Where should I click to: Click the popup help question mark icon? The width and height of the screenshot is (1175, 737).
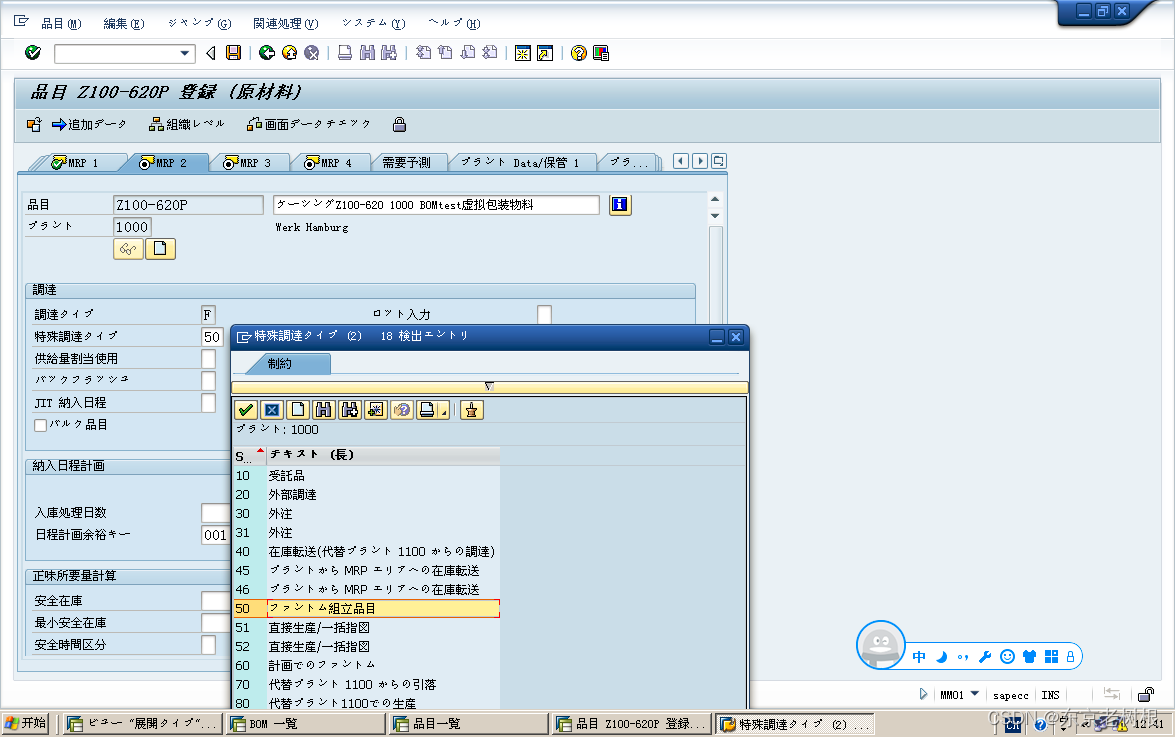pos(402,410)
